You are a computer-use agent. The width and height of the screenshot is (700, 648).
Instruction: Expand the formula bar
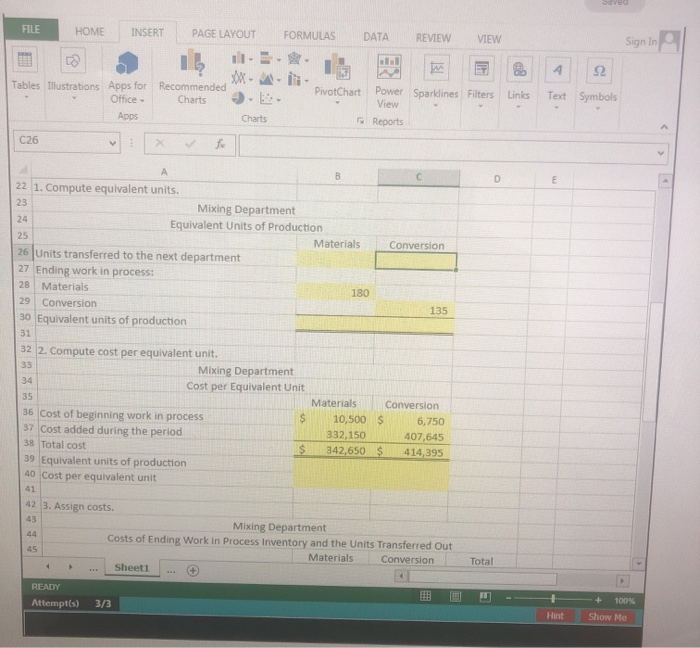[x=661, y=154]
